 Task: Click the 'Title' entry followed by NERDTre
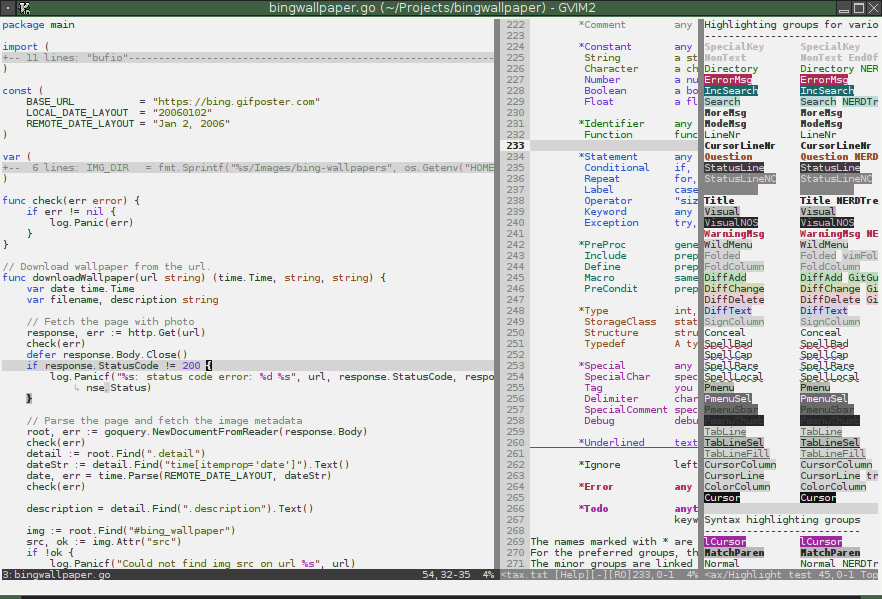pyautogui.click(x=814, y=201)
